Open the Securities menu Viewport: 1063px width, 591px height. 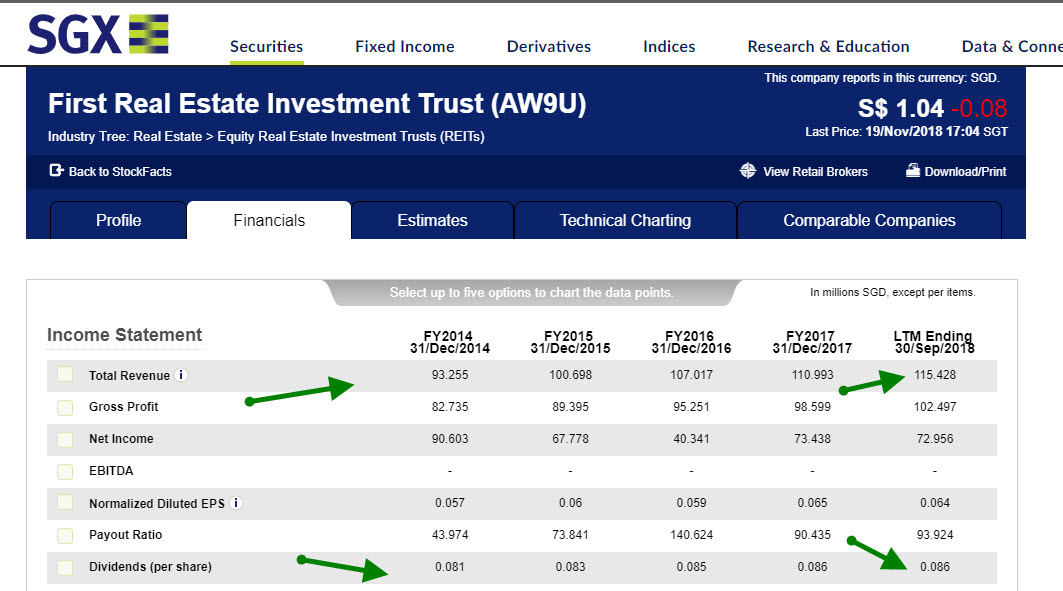(266, 46)
